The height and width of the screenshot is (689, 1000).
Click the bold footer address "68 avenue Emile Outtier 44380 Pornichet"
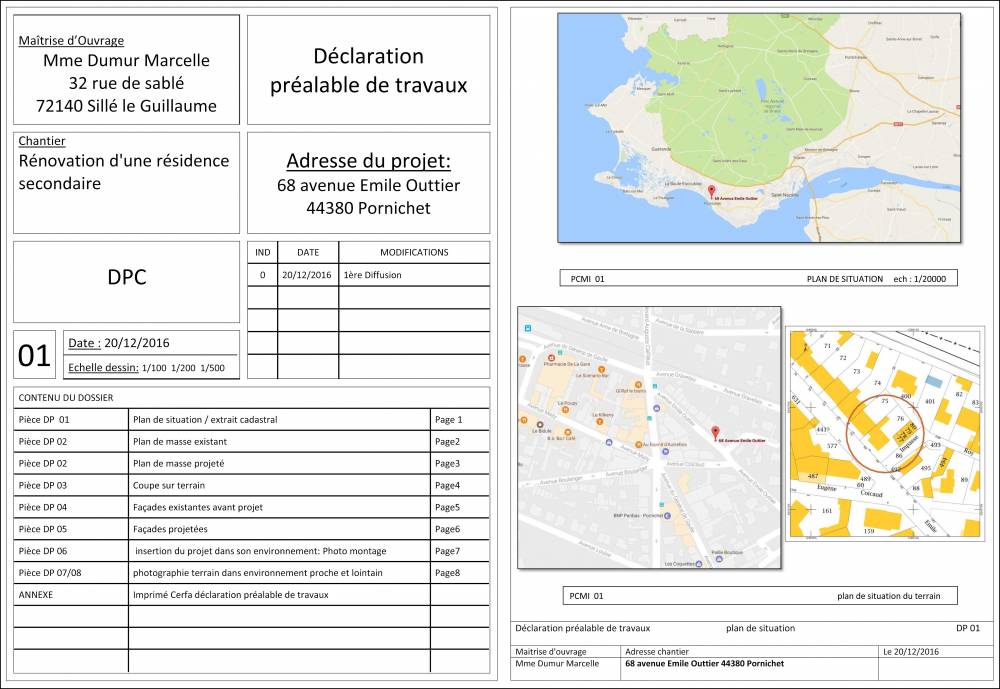click(705, 663)
